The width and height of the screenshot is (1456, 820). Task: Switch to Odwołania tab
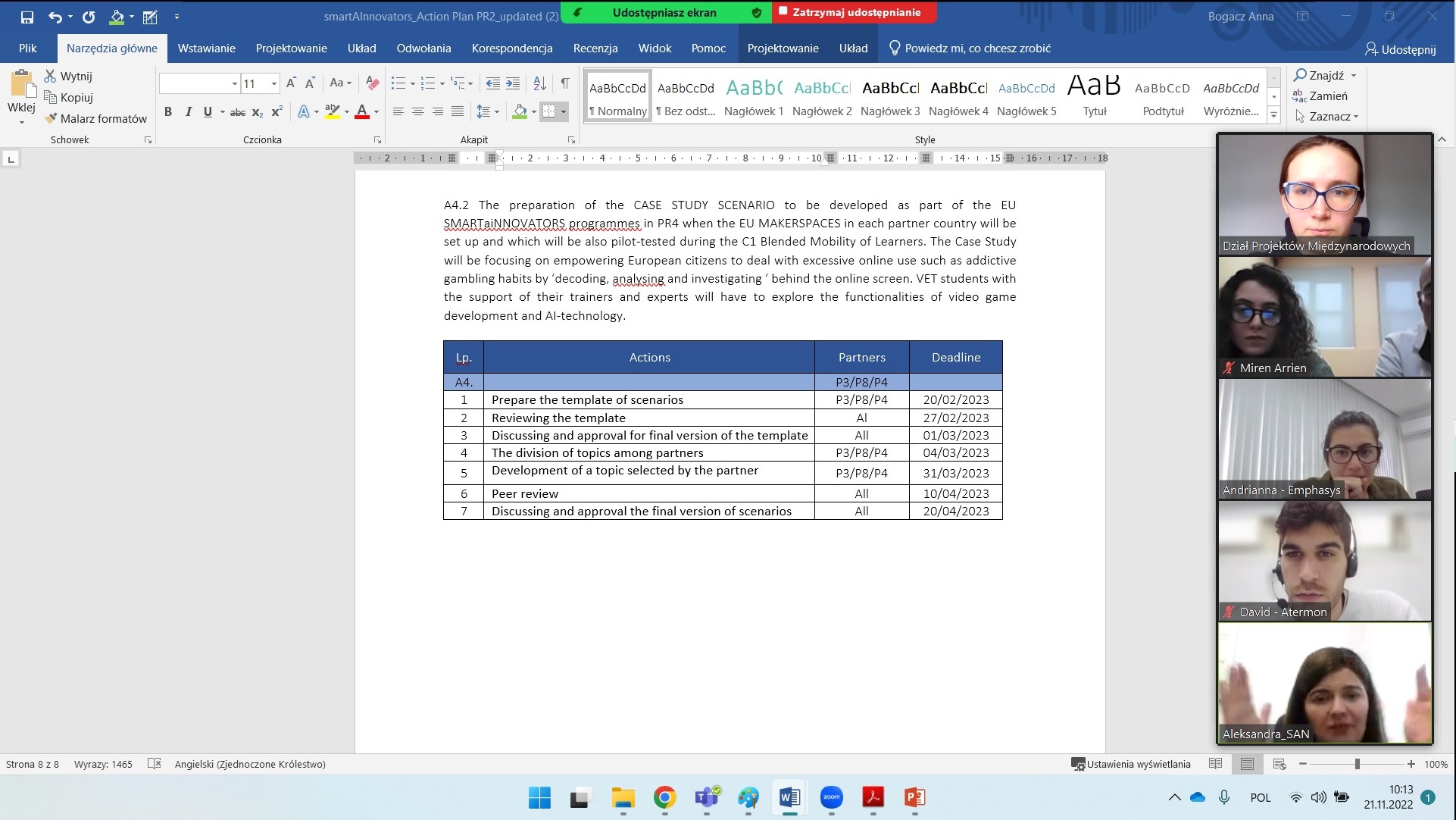pyautogui.click(x=423, y=48)
